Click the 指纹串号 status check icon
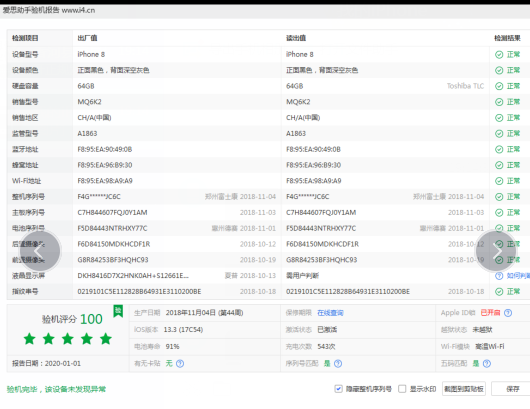Image resolution: width=530 pixels, height=409 pixels. 499,292
